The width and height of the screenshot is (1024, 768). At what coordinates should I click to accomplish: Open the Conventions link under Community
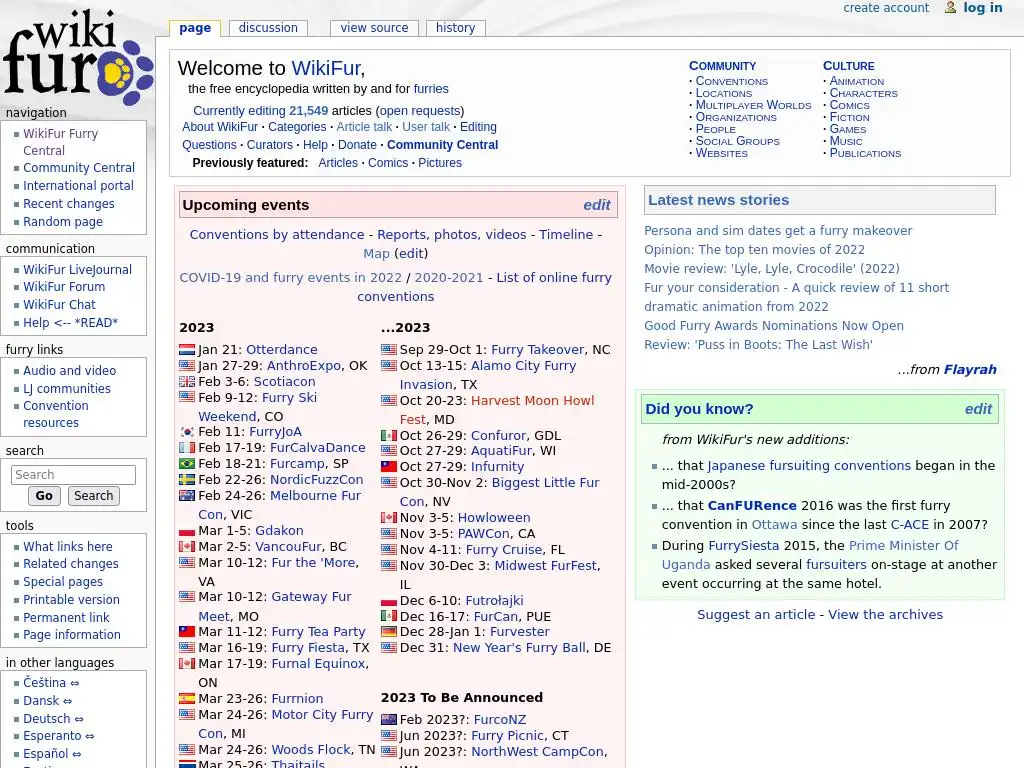click(731, 81)
